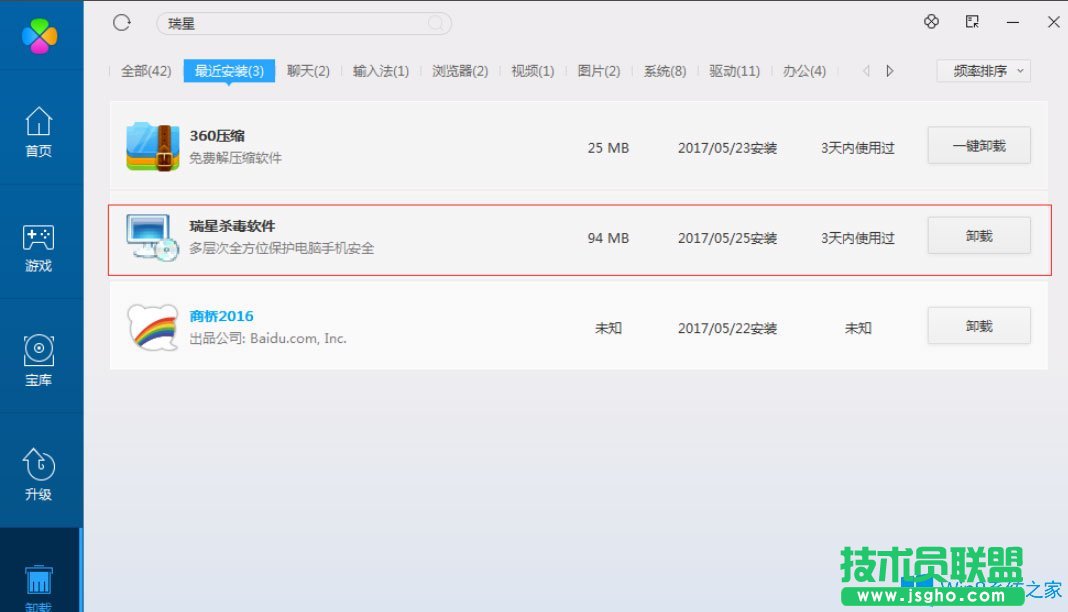Expand hidden categories with the right arrow chevron

point(889,70)
